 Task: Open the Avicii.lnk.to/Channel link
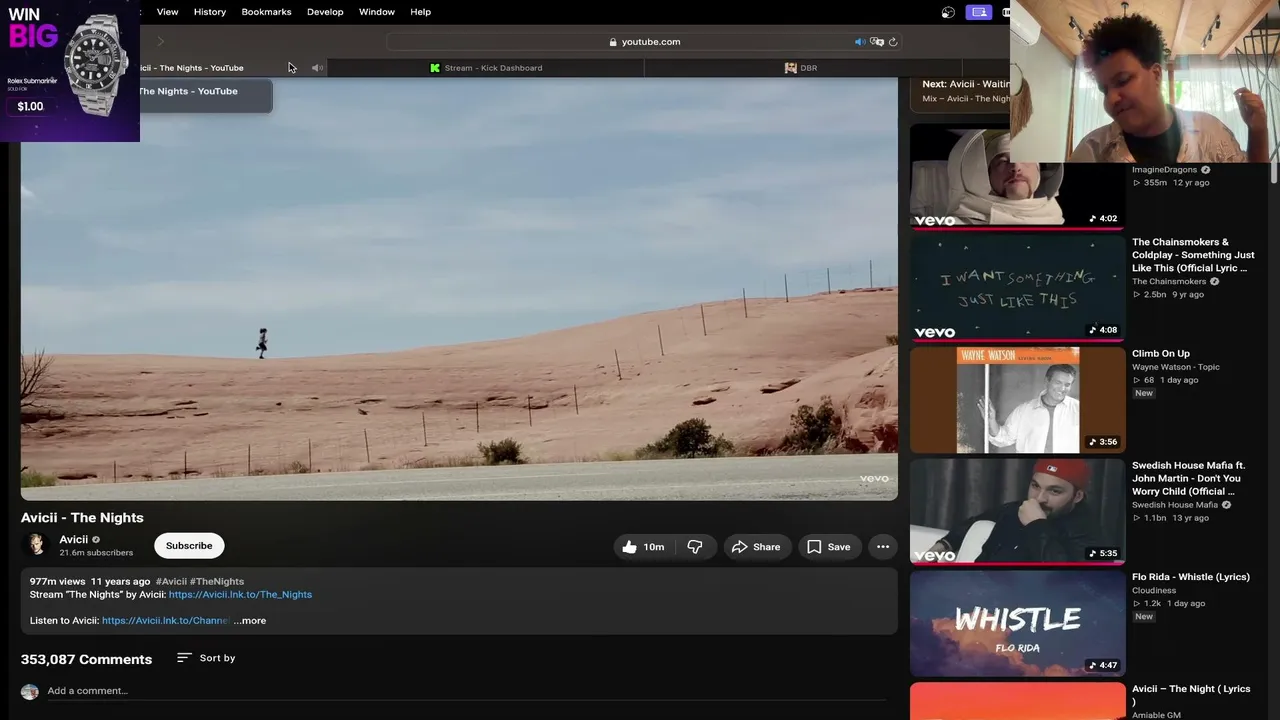pyautogui.click(x=165, y=620)
